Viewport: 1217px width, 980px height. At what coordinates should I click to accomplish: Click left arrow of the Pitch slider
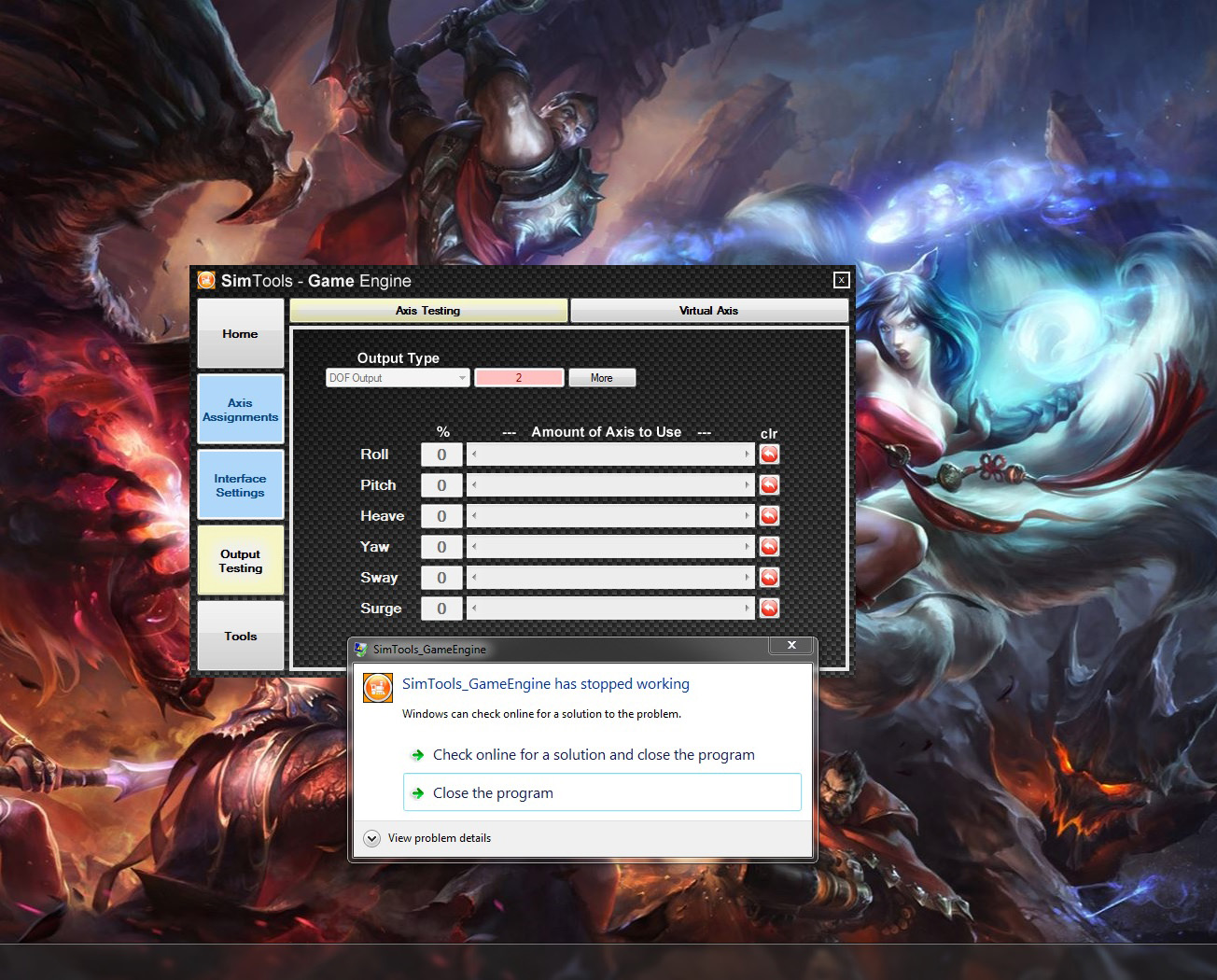[474, 485]
